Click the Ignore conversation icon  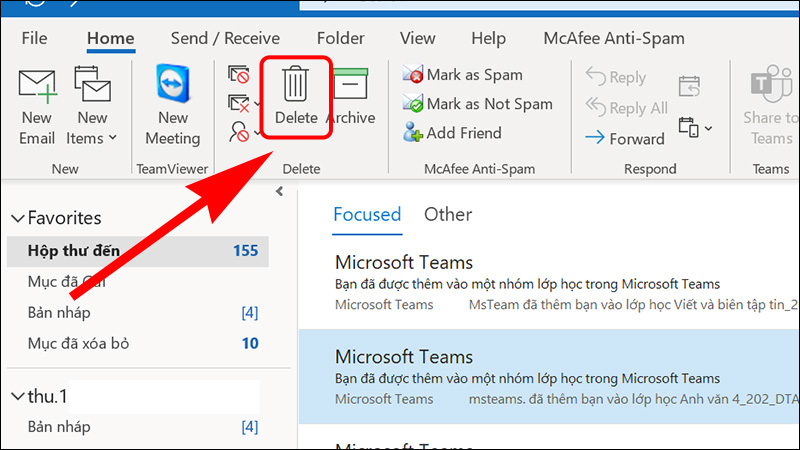tap(238, 74)
